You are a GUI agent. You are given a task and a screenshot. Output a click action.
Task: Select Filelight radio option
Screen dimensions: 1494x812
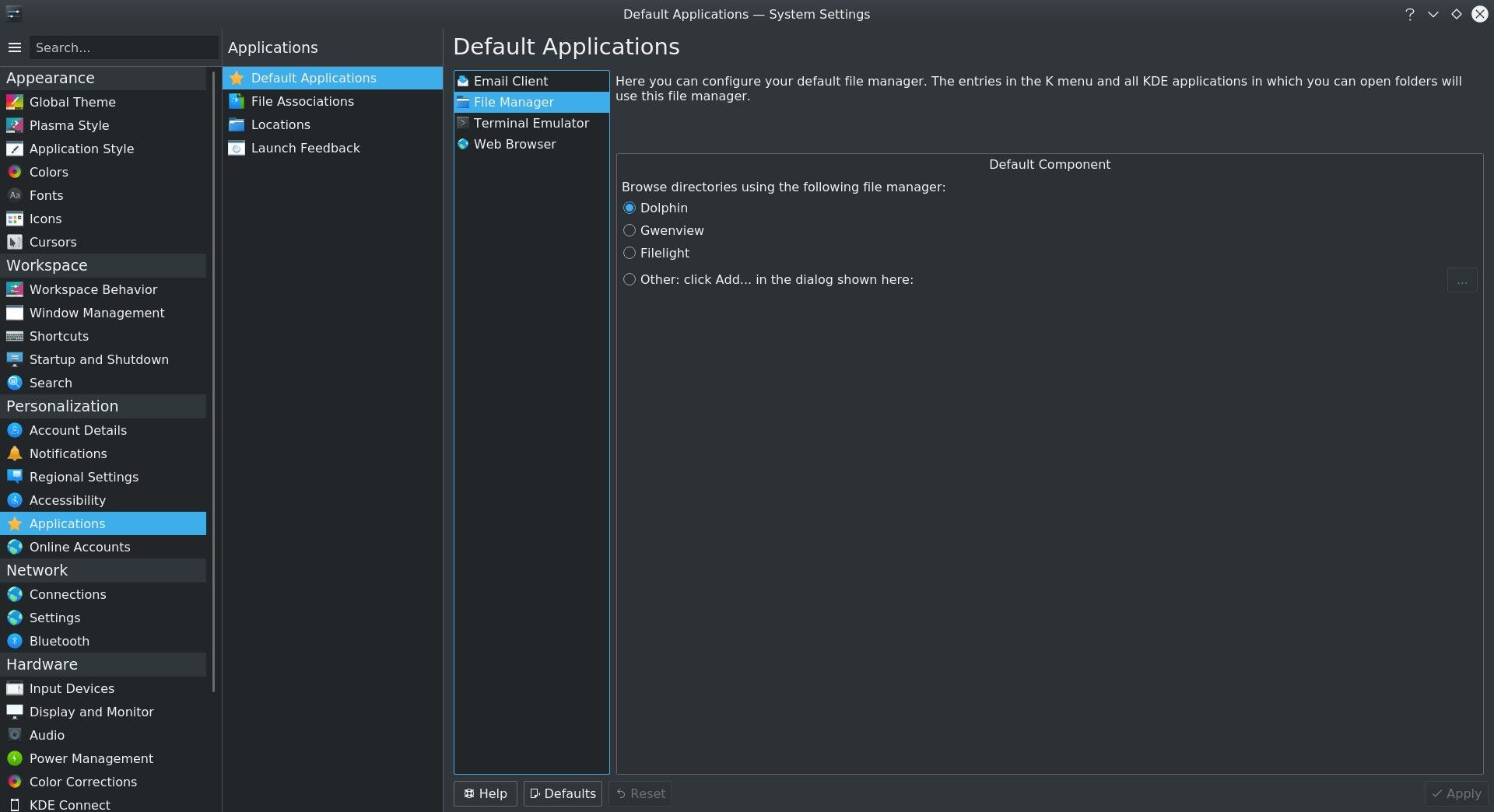coord(630,253)
